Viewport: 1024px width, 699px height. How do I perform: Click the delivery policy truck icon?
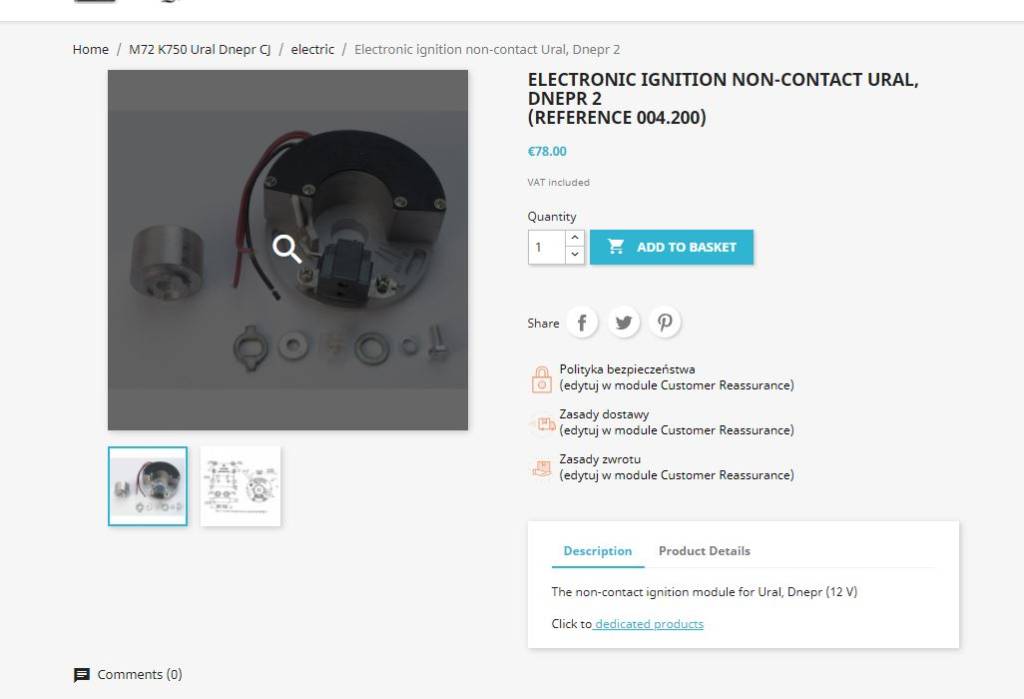[x=541, y=424]
